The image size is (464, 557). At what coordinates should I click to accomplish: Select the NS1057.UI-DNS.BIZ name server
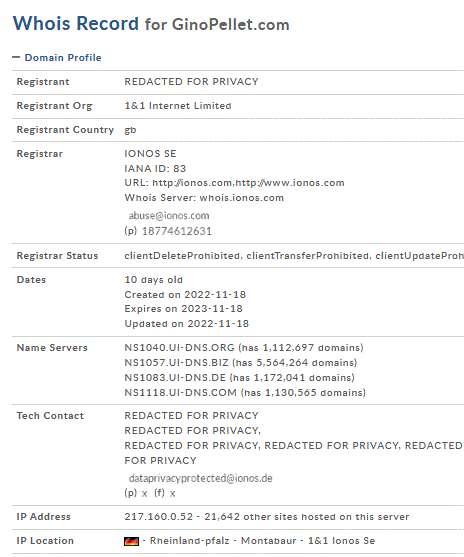[x=176, y=362]
